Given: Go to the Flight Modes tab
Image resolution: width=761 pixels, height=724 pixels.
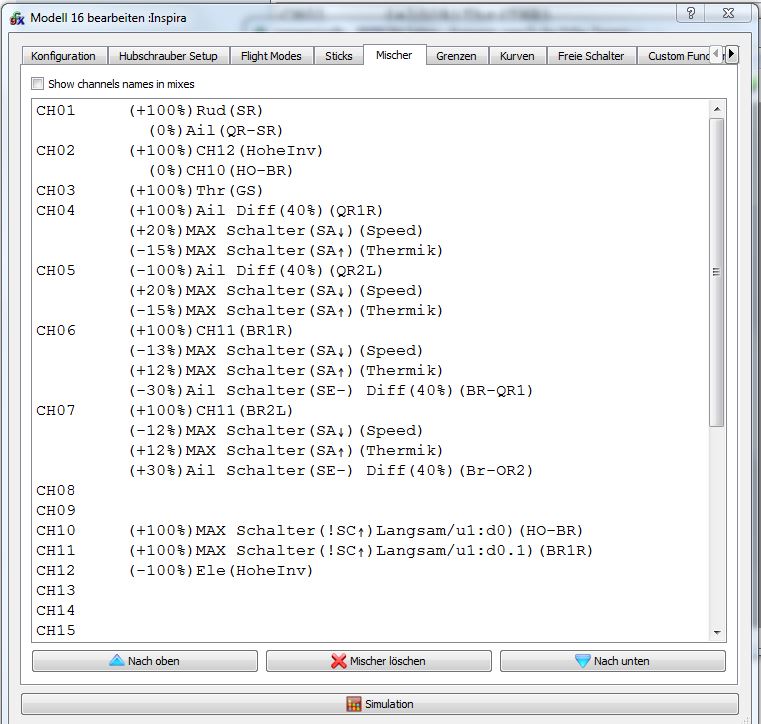Looking at the screenshot, I should (x=272, y=56).
